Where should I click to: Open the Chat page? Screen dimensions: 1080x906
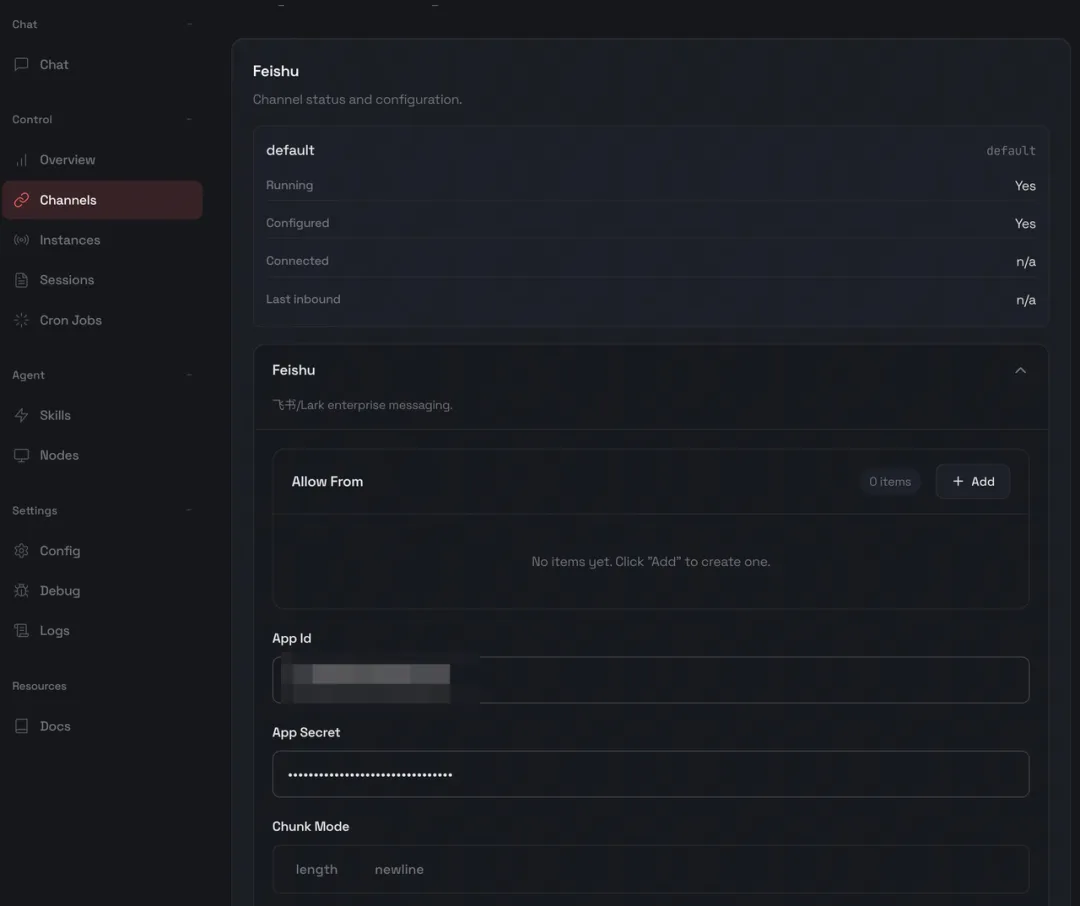[102, 64]
